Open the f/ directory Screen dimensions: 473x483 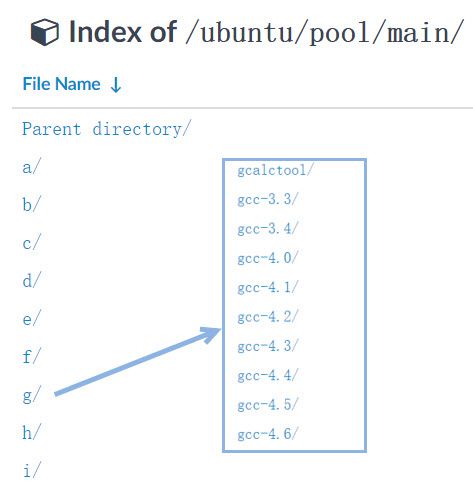pyautogui.click(x=32, y=356)
